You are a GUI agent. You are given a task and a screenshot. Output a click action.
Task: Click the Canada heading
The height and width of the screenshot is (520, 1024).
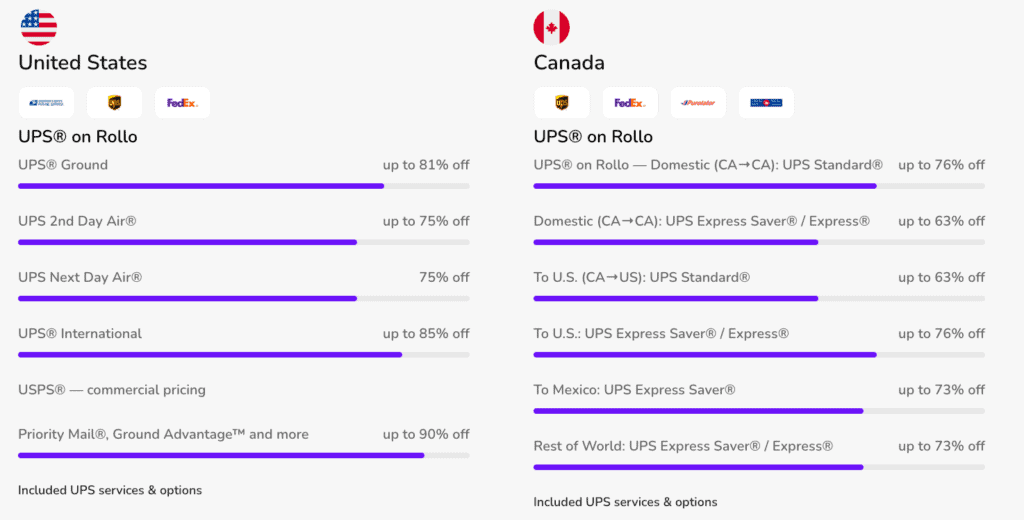569,63
